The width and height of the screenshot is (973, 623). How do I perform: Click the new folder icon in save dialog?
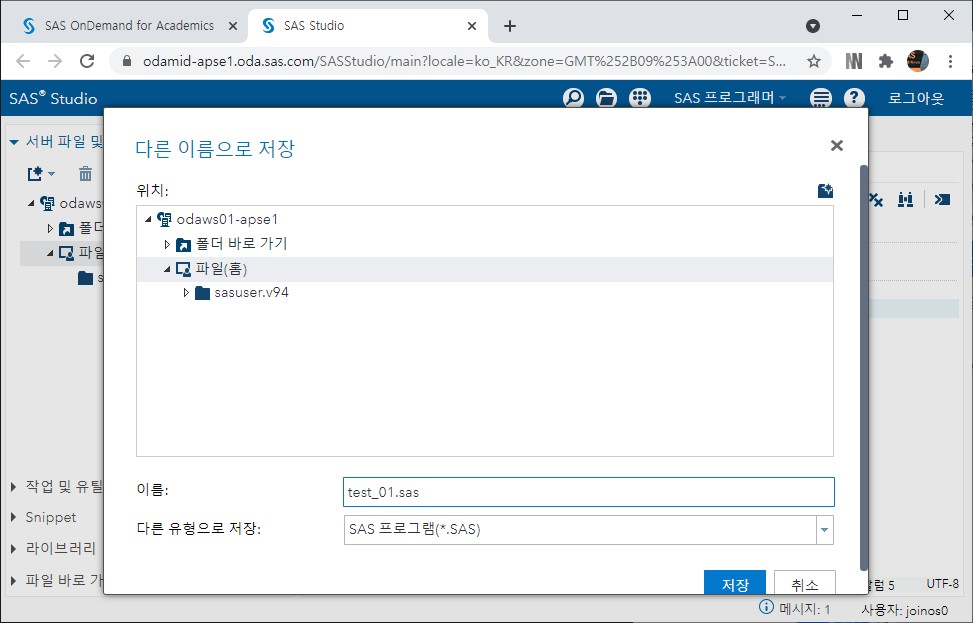click(825, 190)
